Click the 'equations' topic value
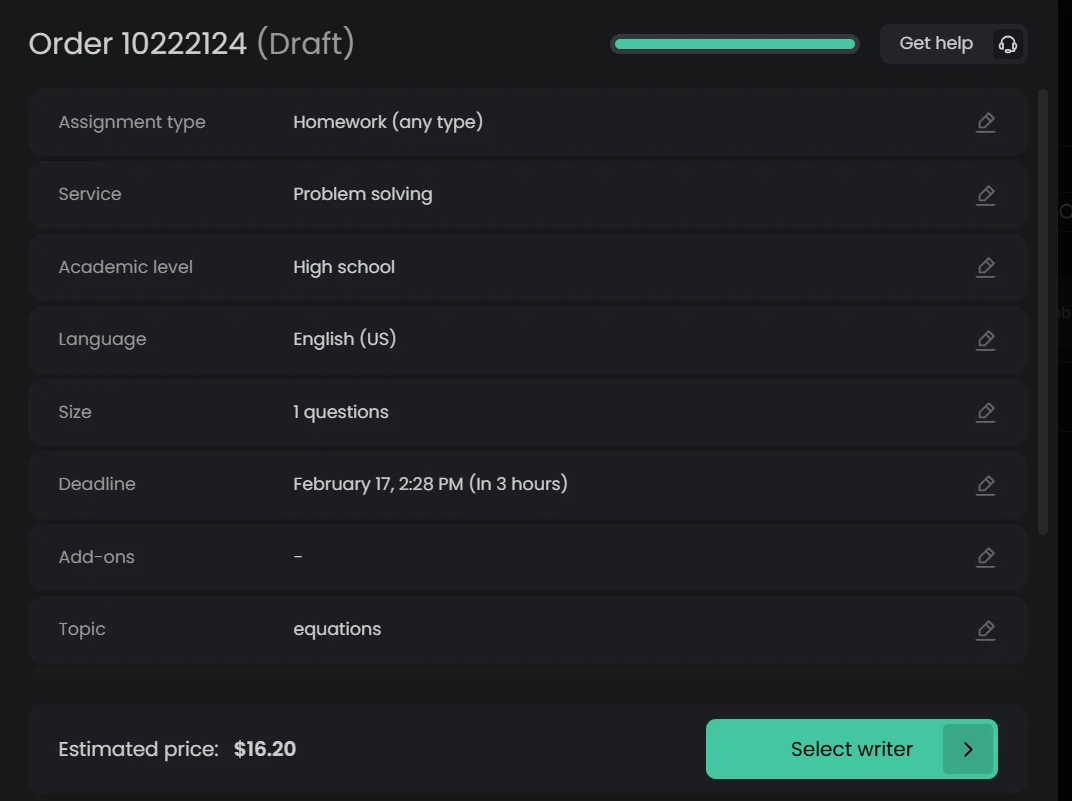 pyautogui.click(x=337, y=629)
